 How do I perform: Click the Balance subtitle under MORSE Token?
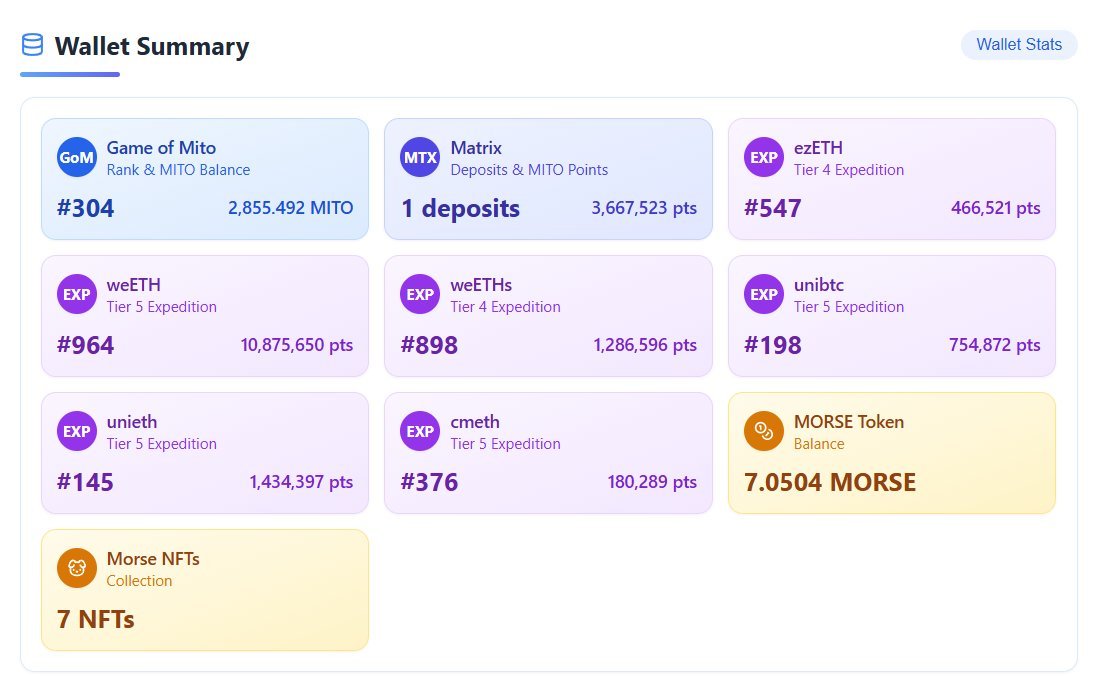click(x=819, y=444)
